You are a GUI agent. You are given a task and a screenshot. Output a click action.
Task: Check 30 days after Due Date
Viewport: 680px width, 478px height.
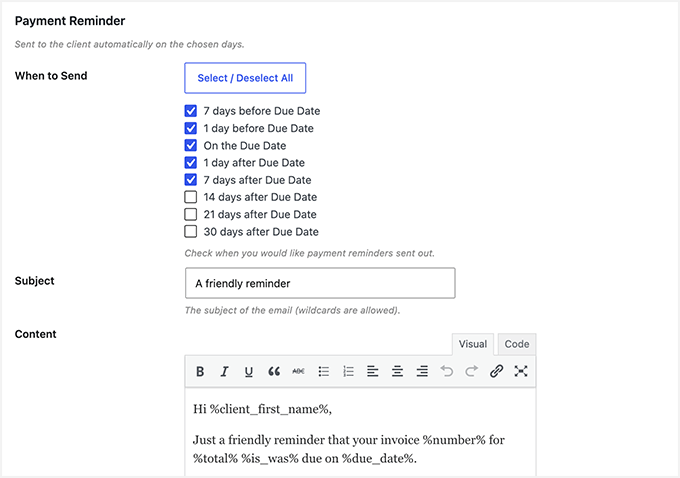coord(190,232)
